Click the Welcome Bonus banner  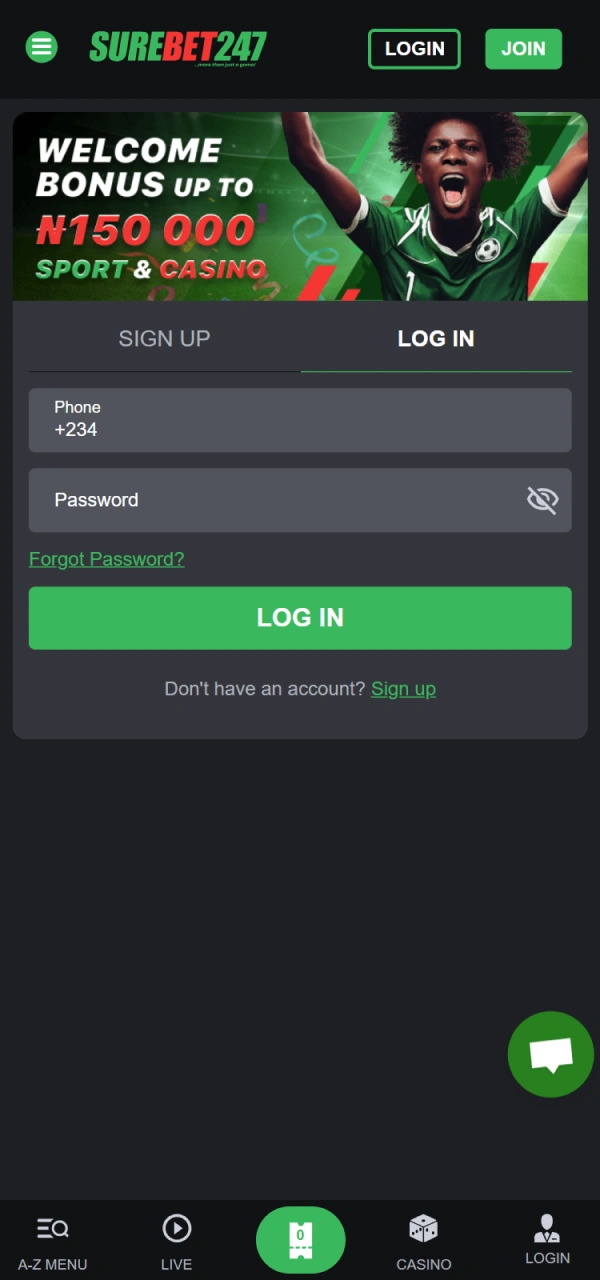click(300, 207)
